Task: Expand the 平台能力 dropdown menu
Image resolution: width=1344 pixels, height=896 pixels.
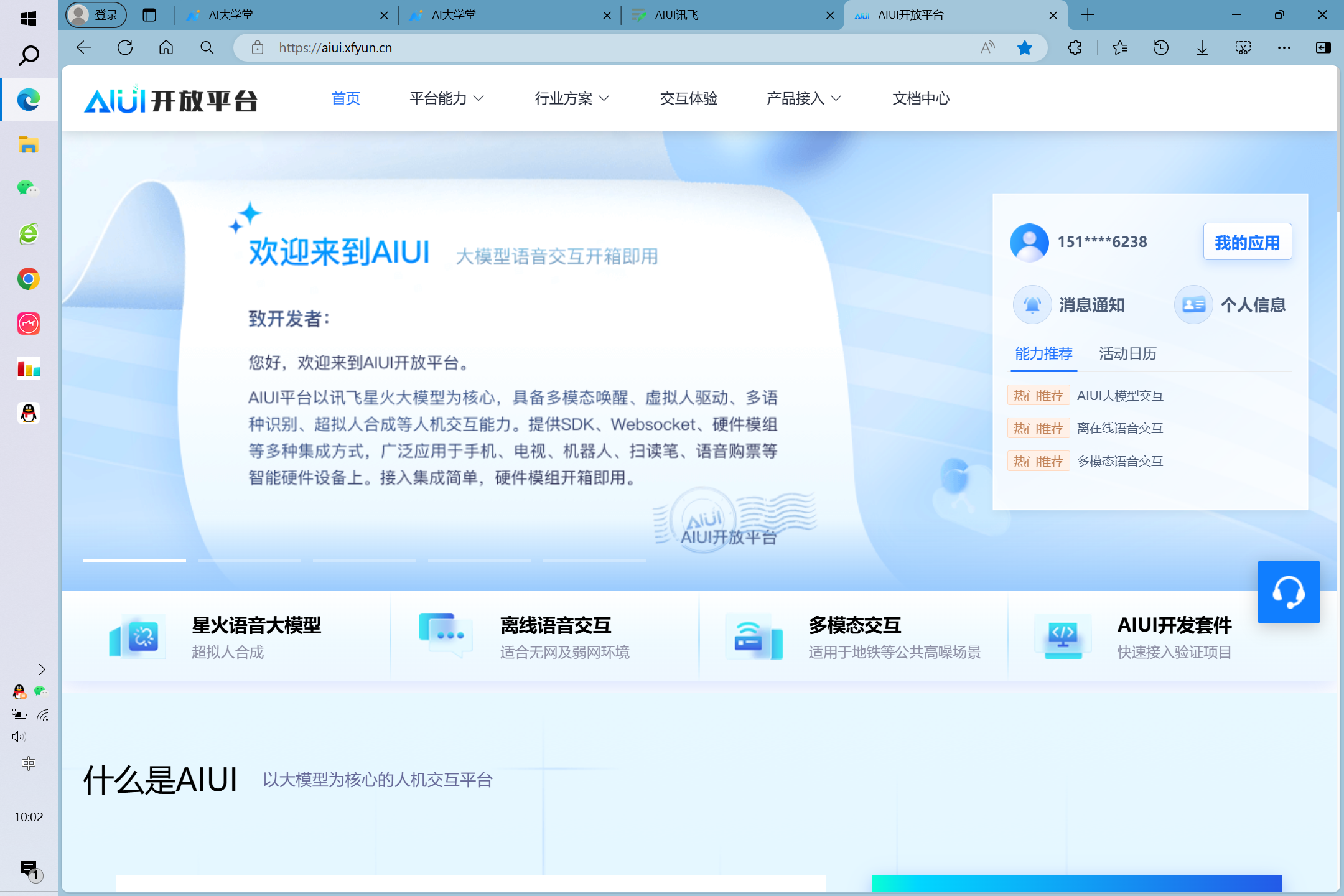Action: 446,98
